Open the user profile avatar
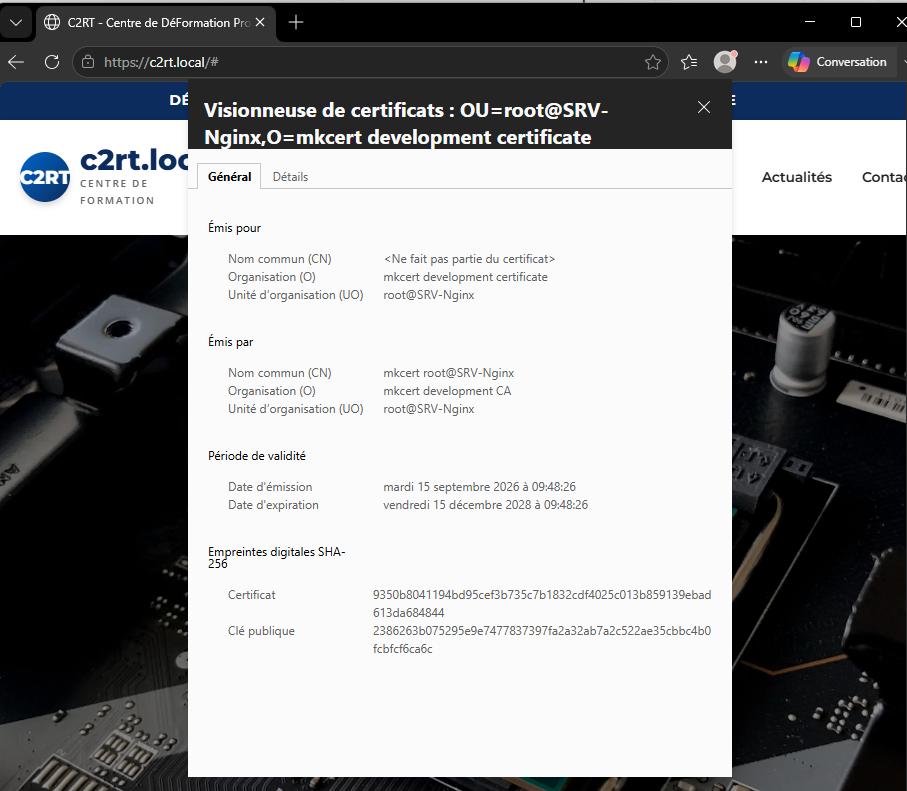 725,61
